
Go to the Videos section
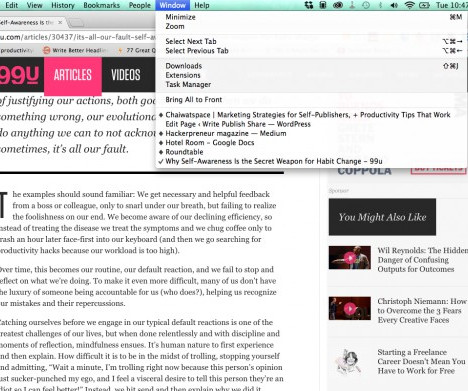click(x=126, y=75)
